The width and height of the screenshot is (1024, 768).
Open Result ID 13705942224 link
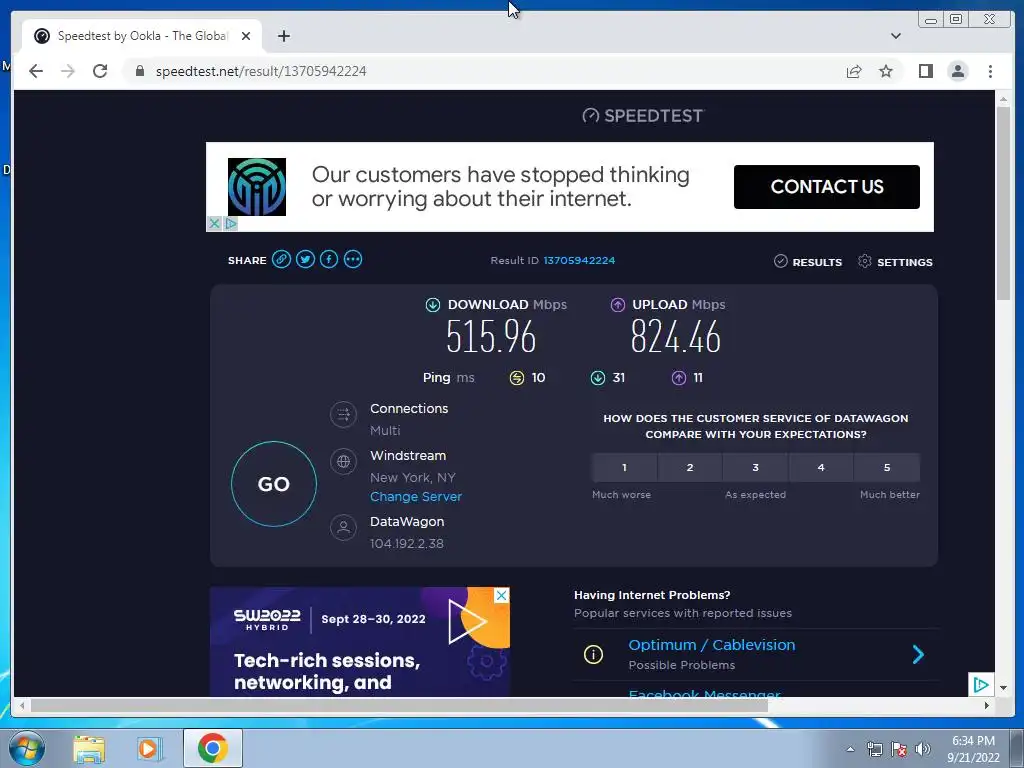tap(579, 260)
